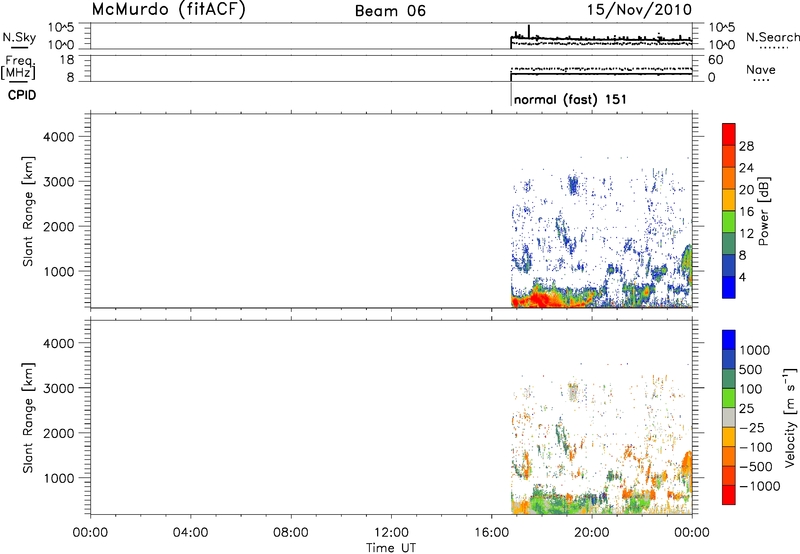This screenshot has width=800, height=554.
Task: Click the Slant Range label of velocity panel
Action: [28, 418]
